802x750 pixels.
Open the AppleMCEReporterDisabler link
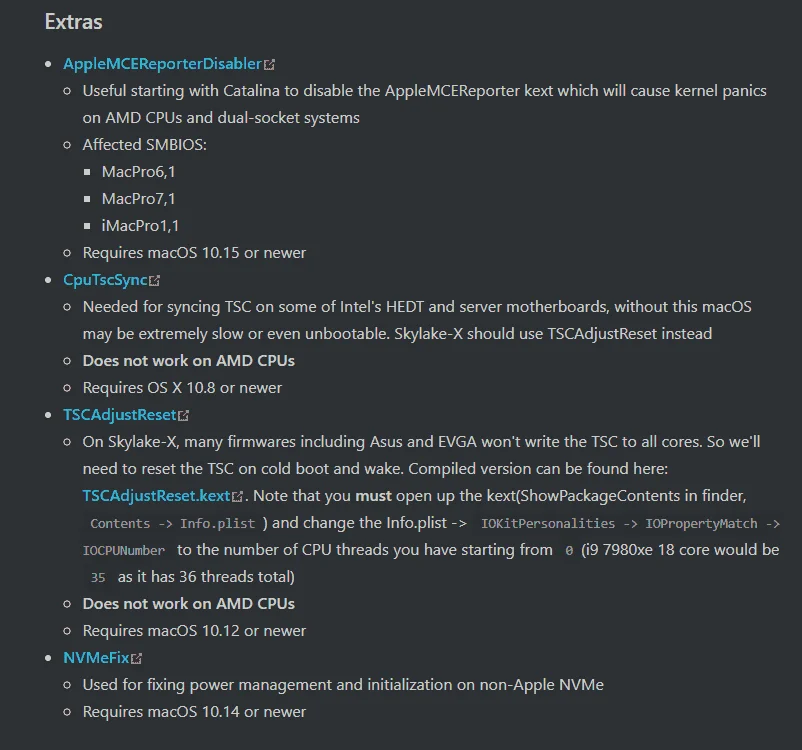tap(162, 64)
